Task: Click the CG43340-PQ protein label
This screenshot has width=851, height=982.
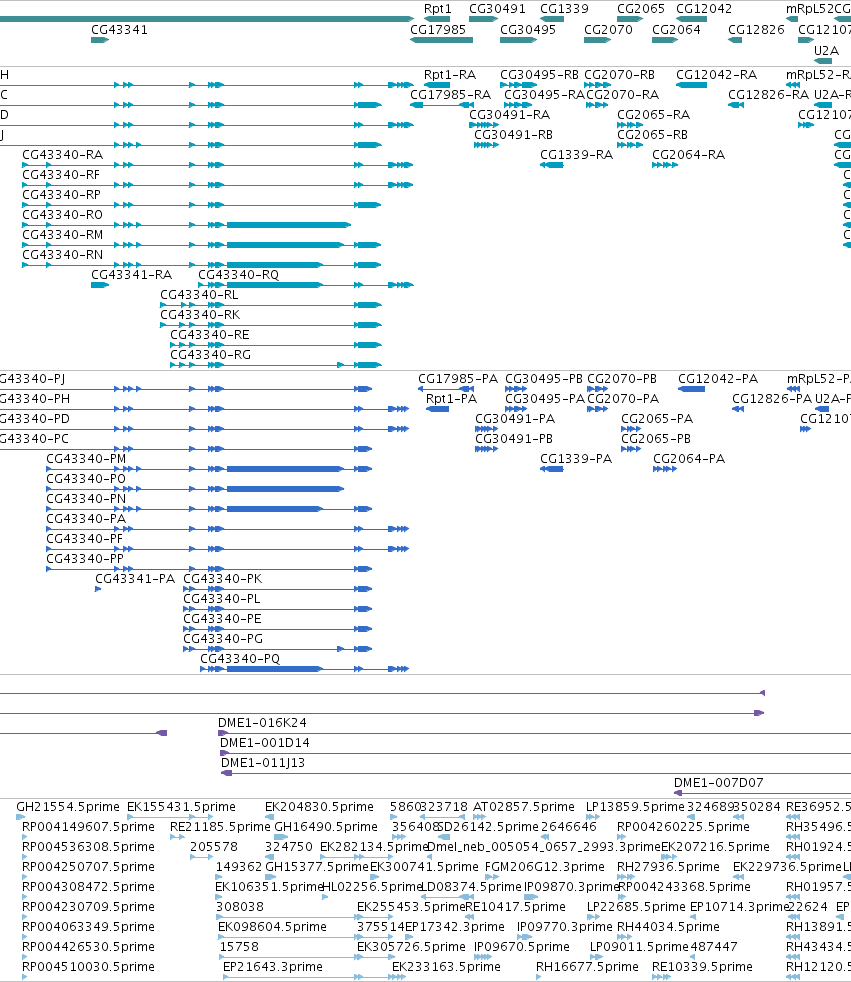Action: [240, 659]
